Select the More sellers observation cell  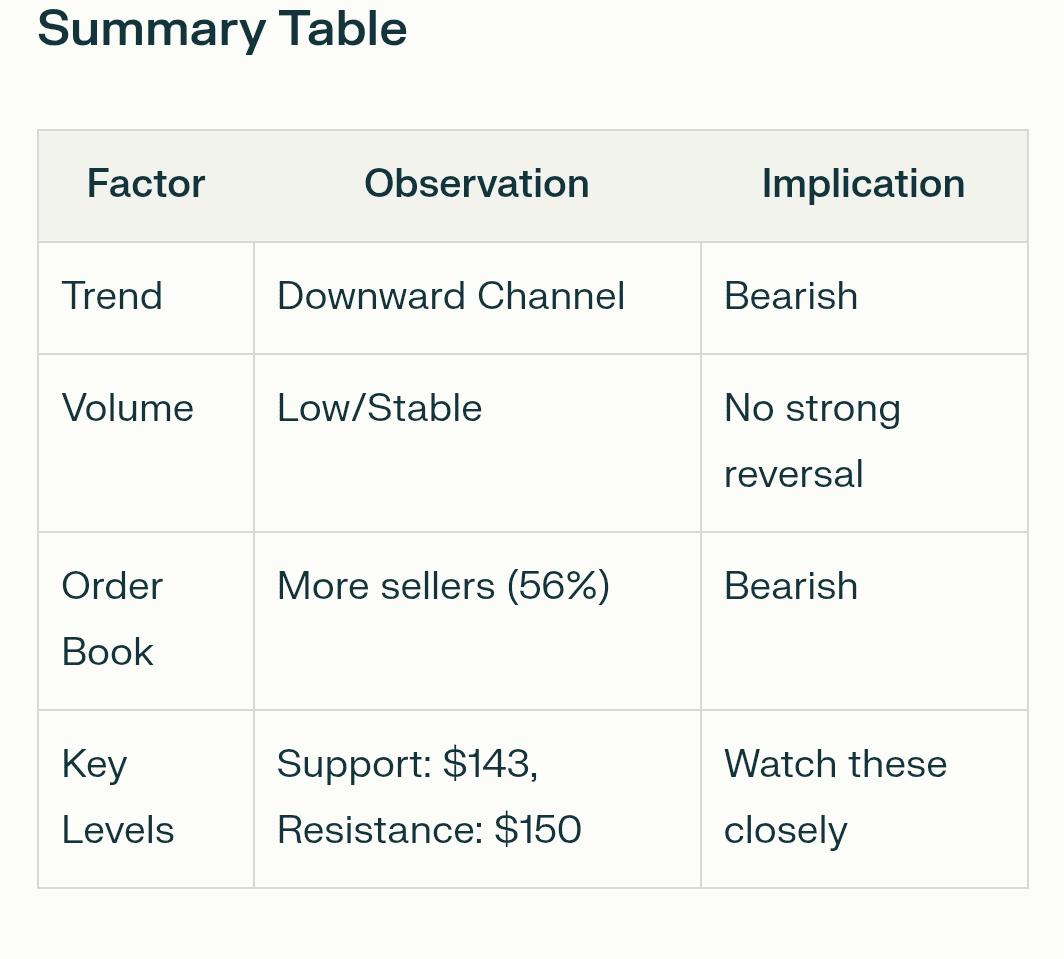tap(443, 587)
